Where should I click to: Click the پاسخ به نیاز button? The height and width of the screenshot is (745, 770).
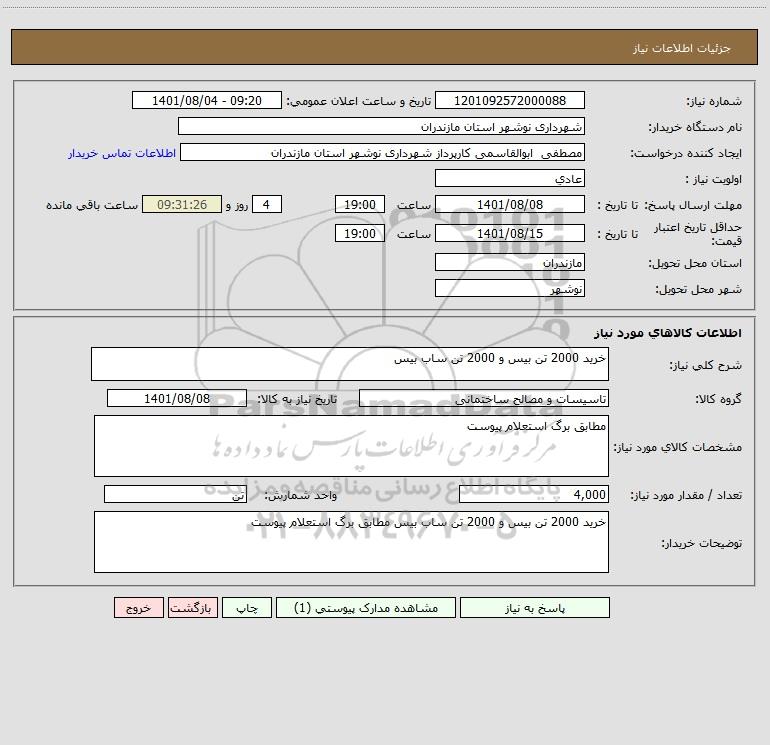coord(535,607)
